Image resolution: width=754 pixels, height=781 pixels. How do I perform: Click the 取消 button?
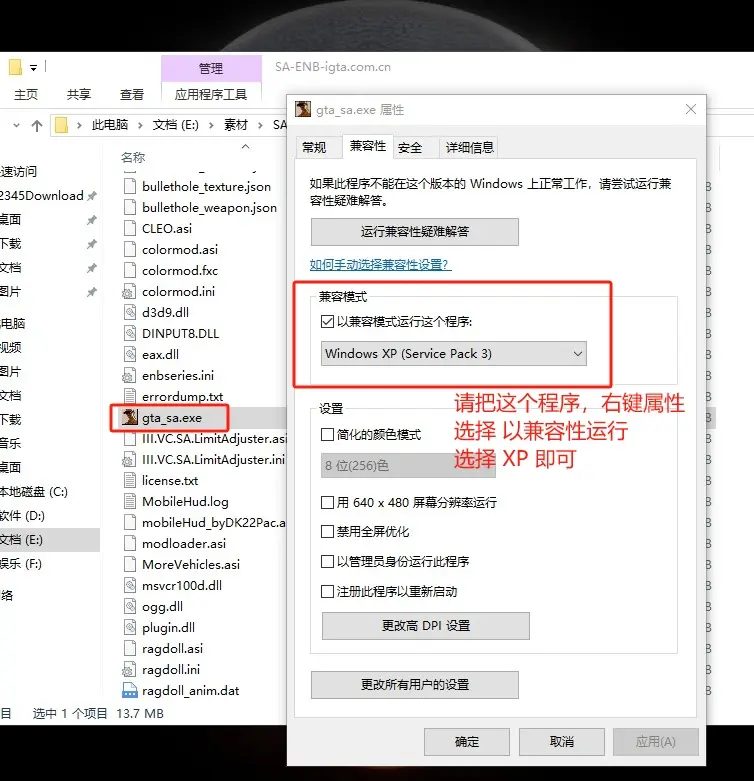click(x=562, y=742)
